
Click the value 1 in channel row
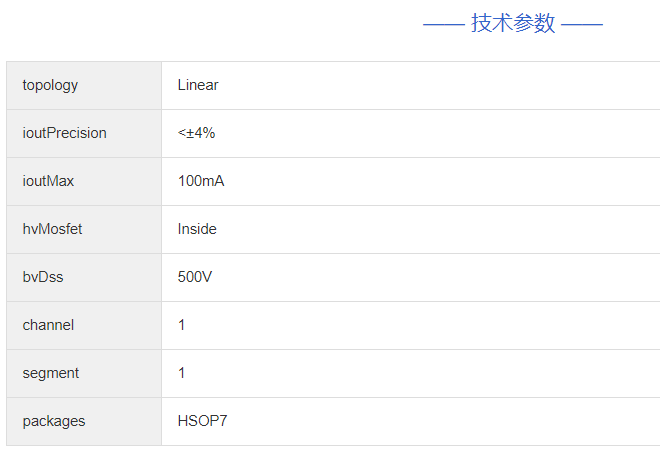(x=182, y=325)
